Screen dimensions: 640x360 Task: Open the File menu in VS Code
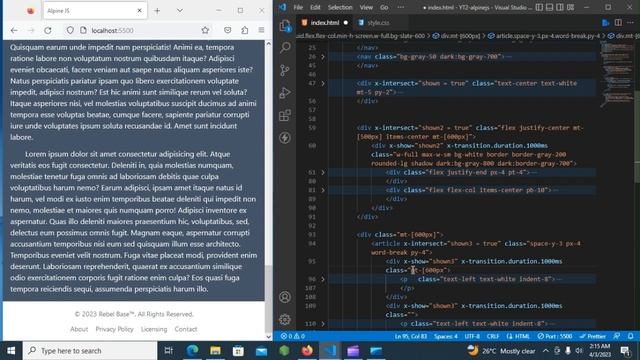[298, 7]
